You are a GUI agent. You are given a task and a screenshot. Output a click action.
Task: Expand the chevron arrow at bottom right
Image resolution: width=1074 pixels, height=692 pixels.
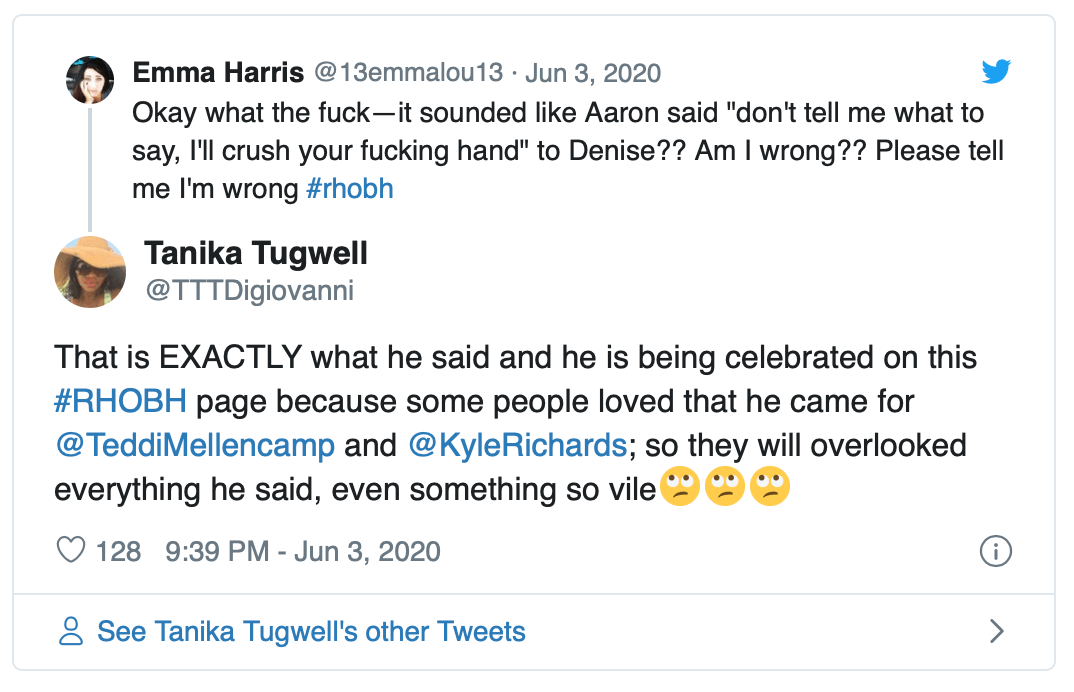coord(996,631)
